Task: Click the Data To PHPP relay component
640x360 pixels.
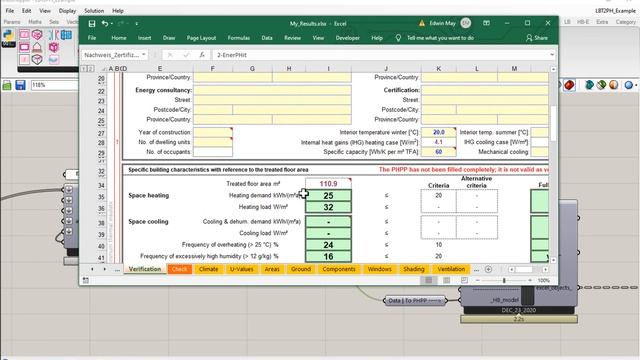Action: 415,300
